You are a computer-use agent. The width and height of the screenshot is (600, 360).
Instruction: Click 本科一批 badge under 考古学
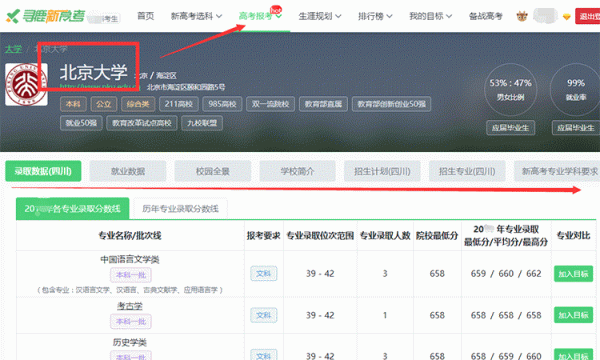click(130, 321)
